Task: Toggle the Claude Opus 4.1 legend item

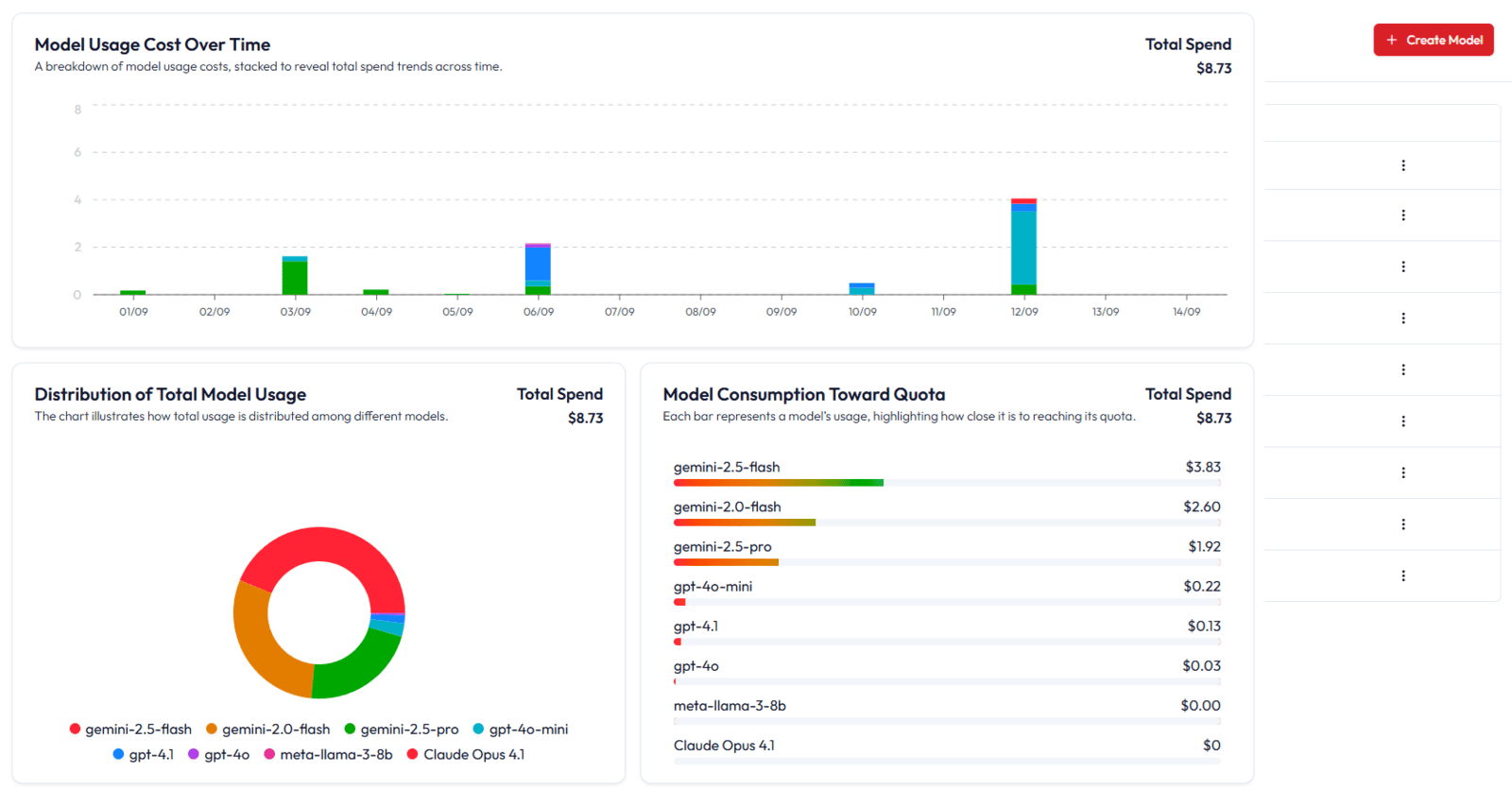Action: (466, 755)
